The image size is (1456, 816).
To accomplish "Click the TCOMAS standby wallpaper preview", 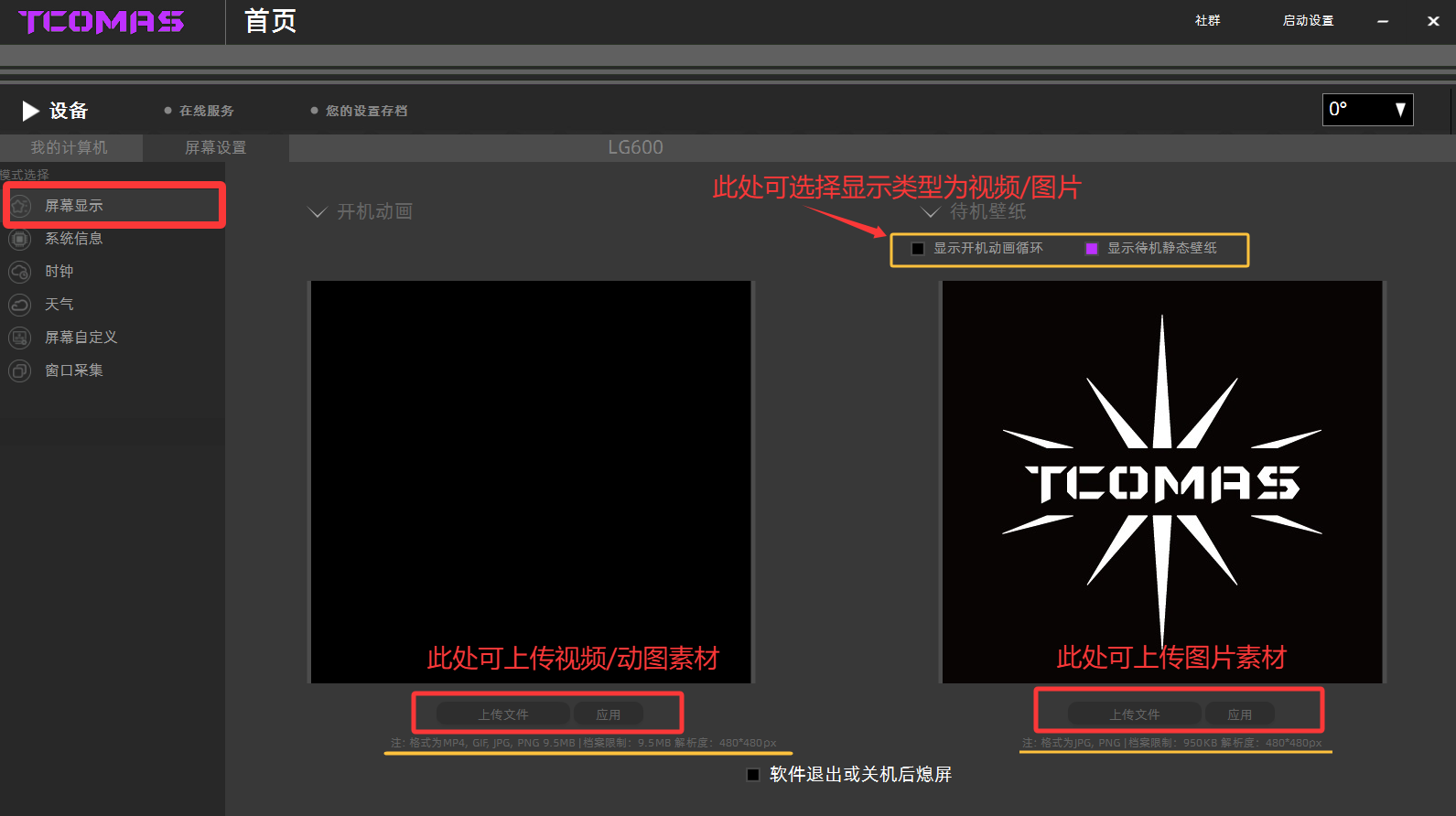I will 1162,481.
